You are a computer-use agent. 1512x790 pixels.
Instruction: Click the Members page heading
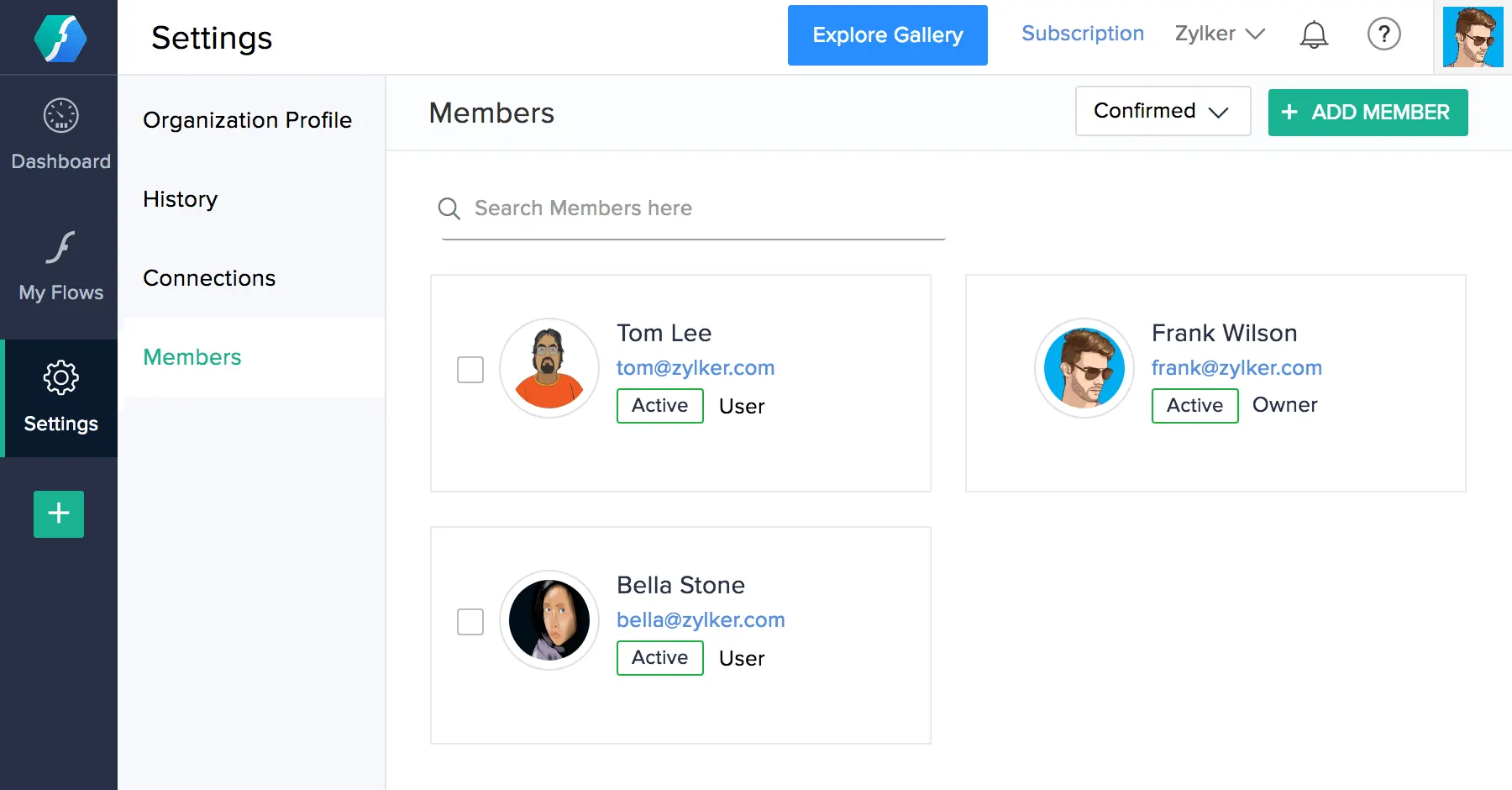tap(491, 113)
